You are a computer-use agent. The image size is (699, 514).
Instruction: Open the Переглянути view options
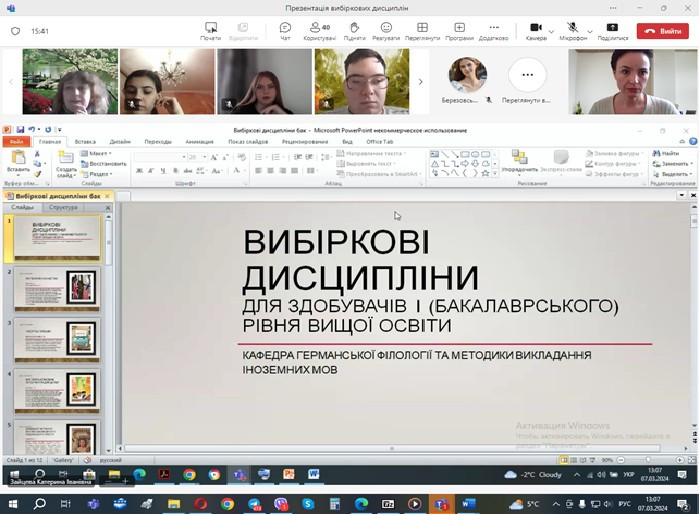coord(422,30)
